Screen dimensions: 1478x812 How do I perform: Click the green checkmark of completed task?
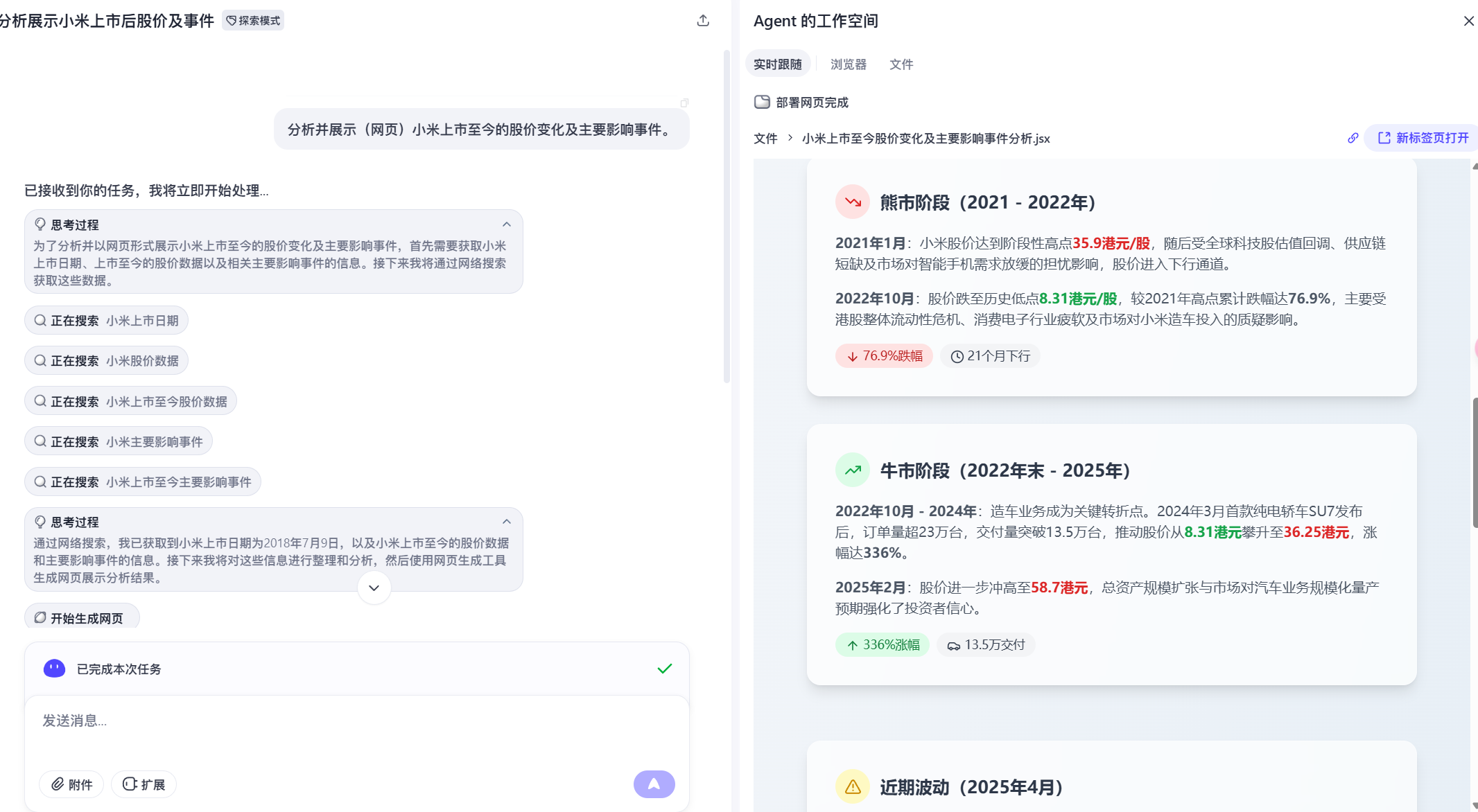(x=664, y=669)
